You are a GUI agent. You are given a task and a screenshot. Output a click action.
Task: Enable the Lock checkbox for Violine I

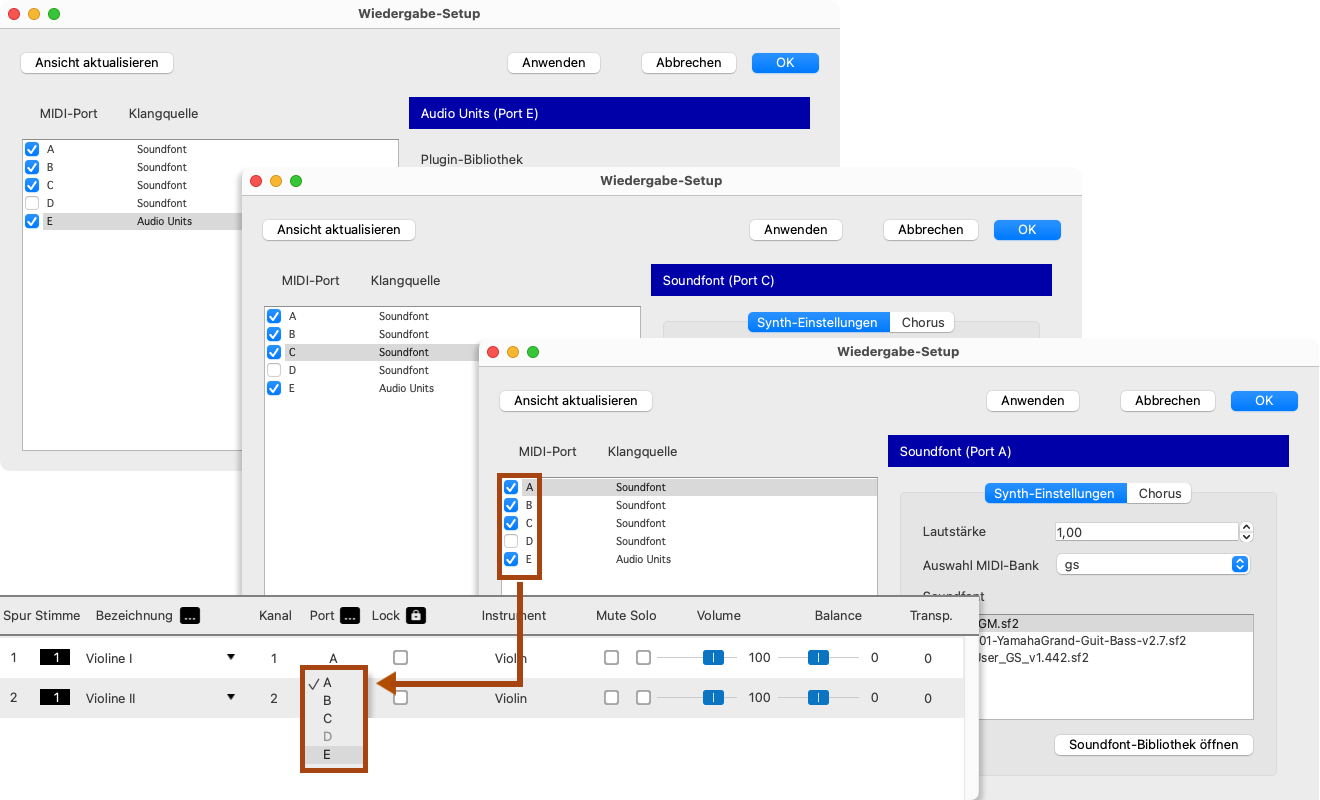tap(401, 658)
